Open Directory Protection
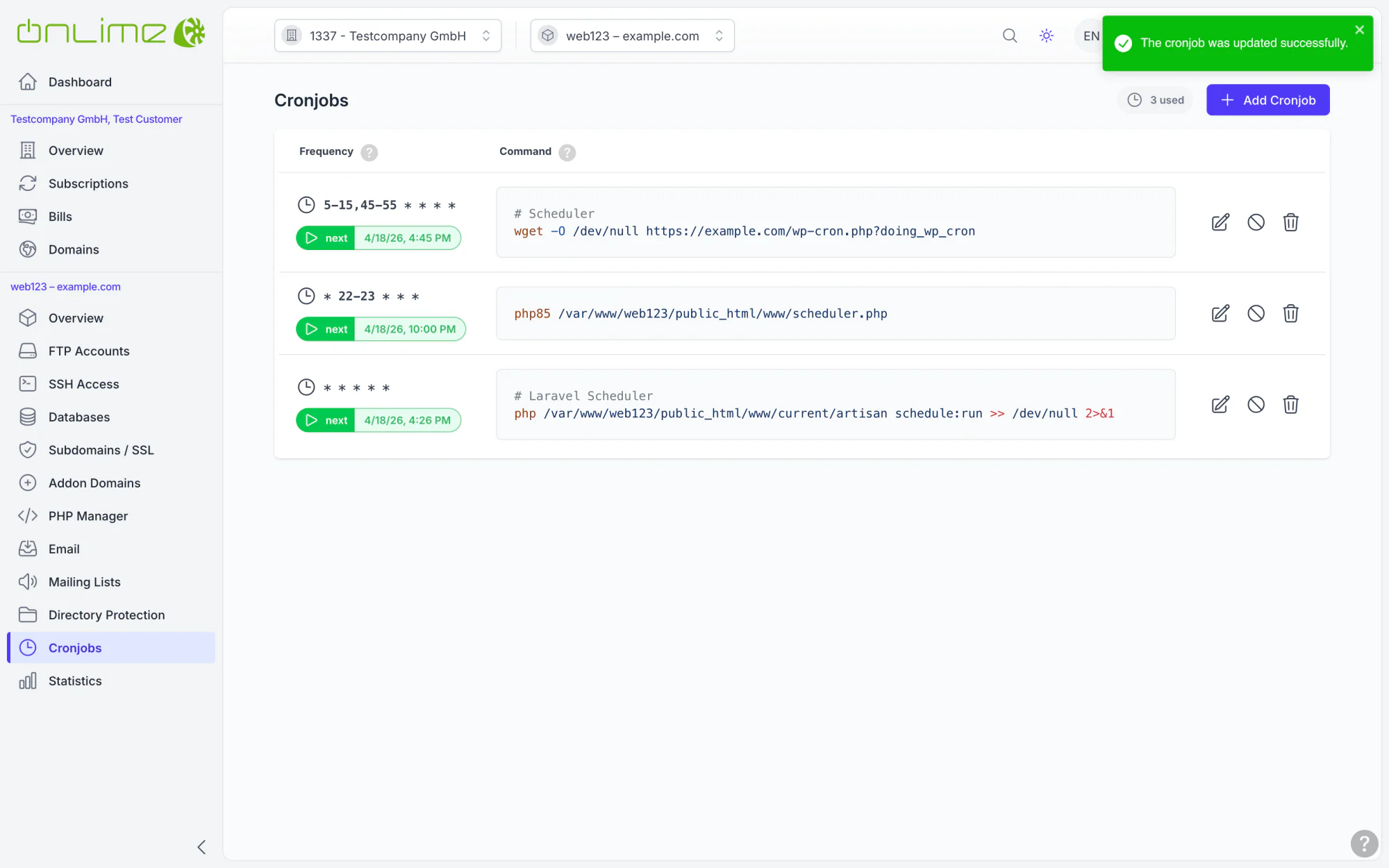 [x=111, y=615]
